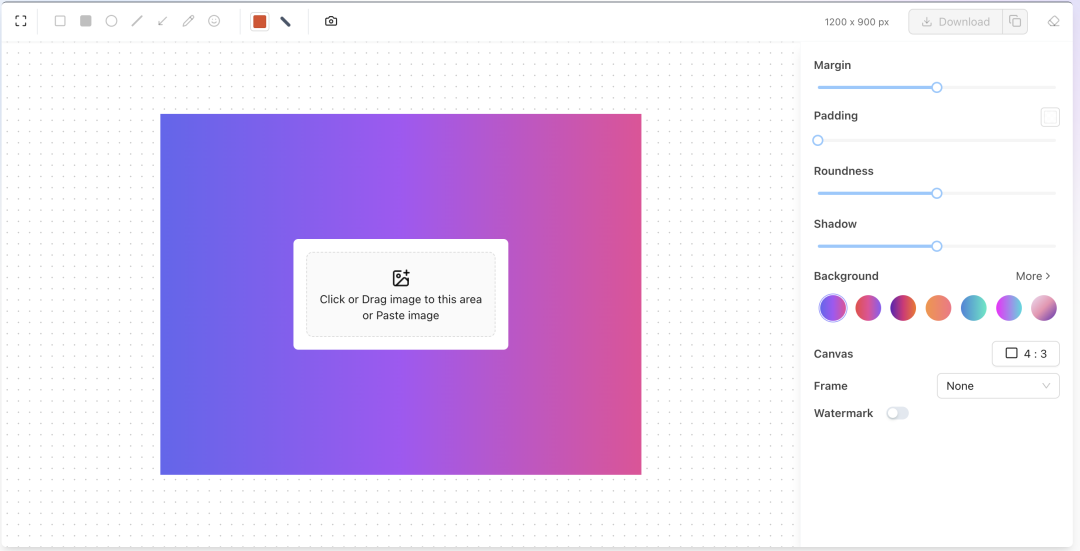Select the pink-to-purple gradient background
The width and height of the screenshot is (1080, 551).
(x=868, y=308)
